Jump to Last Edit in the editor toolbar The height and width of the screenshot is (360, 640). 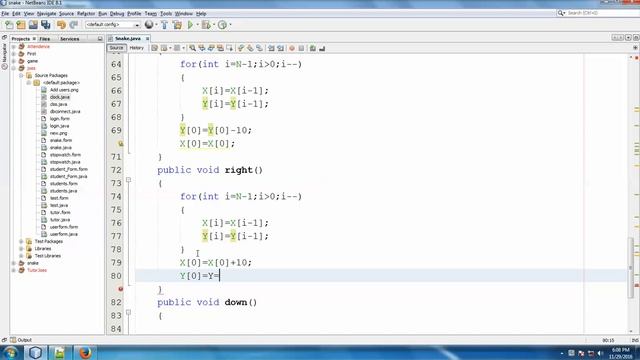(154, 48)
